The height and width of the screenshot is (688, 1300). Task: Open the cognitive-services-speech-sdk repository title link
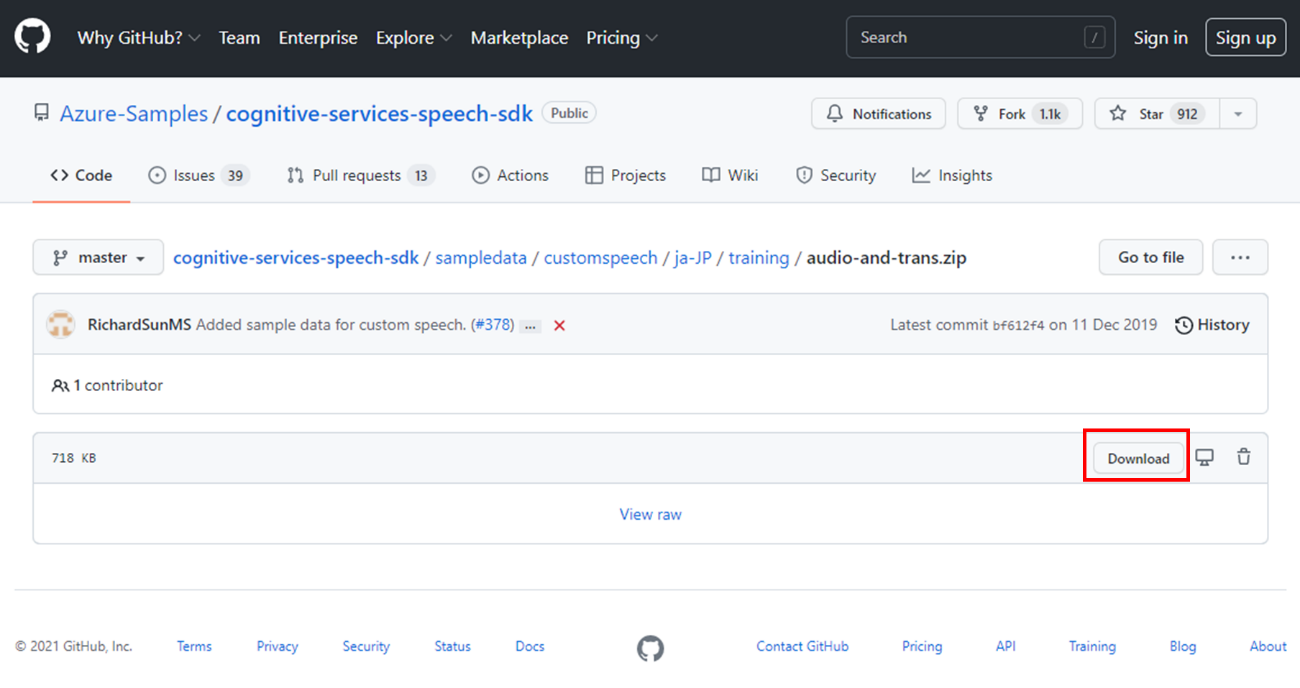coord(380,114)
